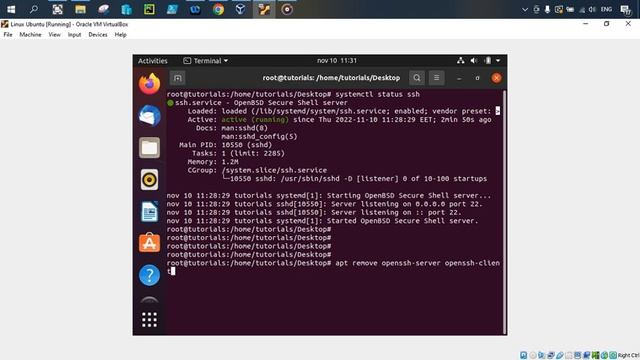The width and height of the screenshot is (640, 360).
Task: Click the 'systemctl status ssh' command text
Action: (x=378, y=94)
